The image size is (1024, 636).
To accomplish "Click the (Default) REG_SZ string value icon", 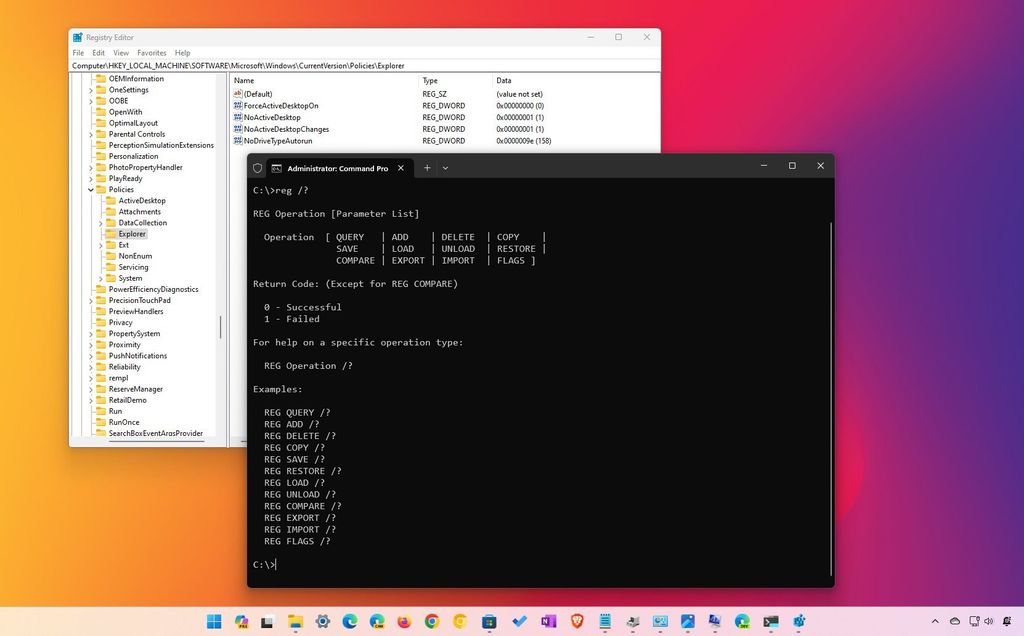I will coord(236,93).
